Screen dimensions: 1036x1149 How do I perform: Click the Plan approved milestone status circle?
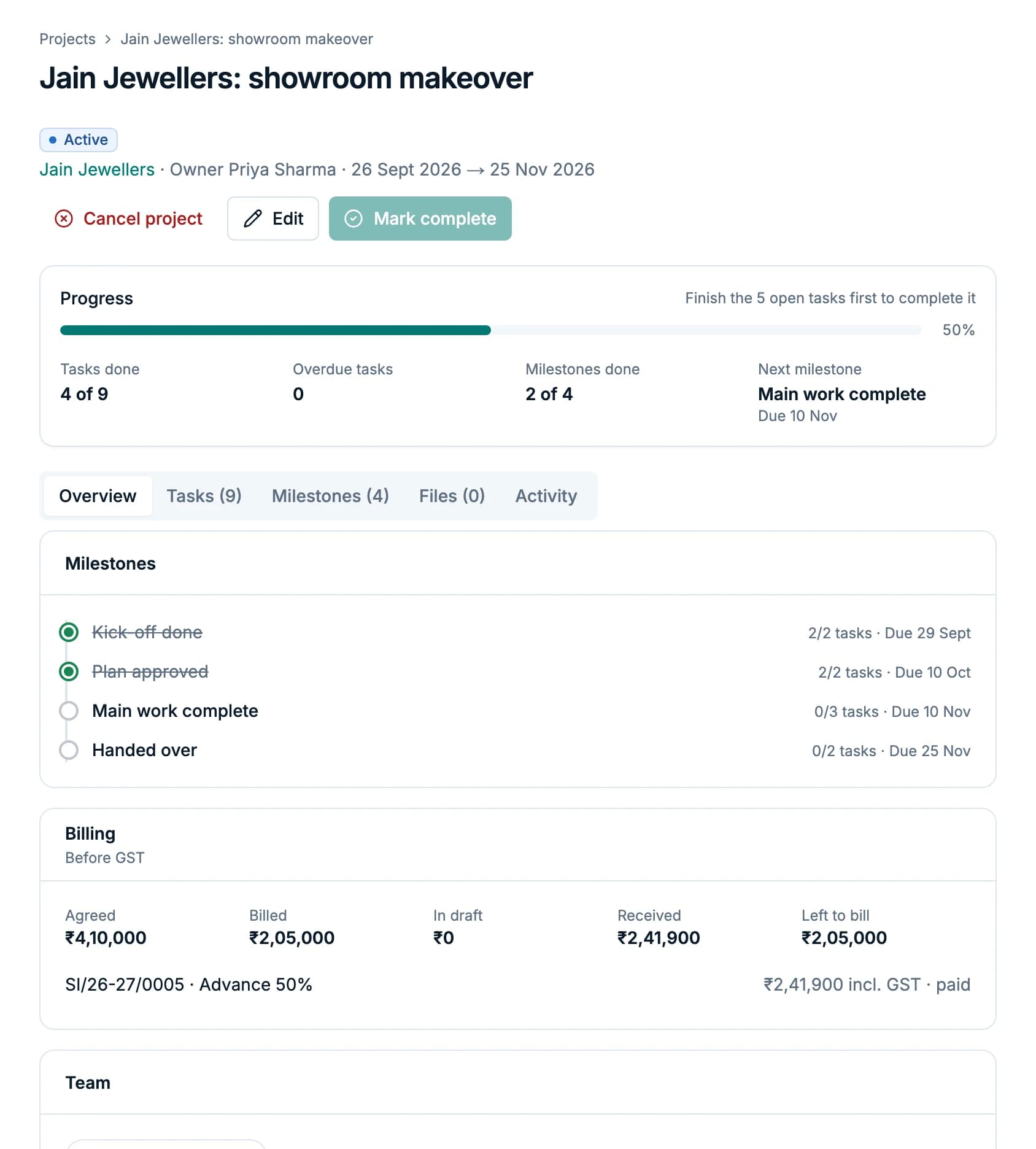pyautogui.click(x=69, y=671)
